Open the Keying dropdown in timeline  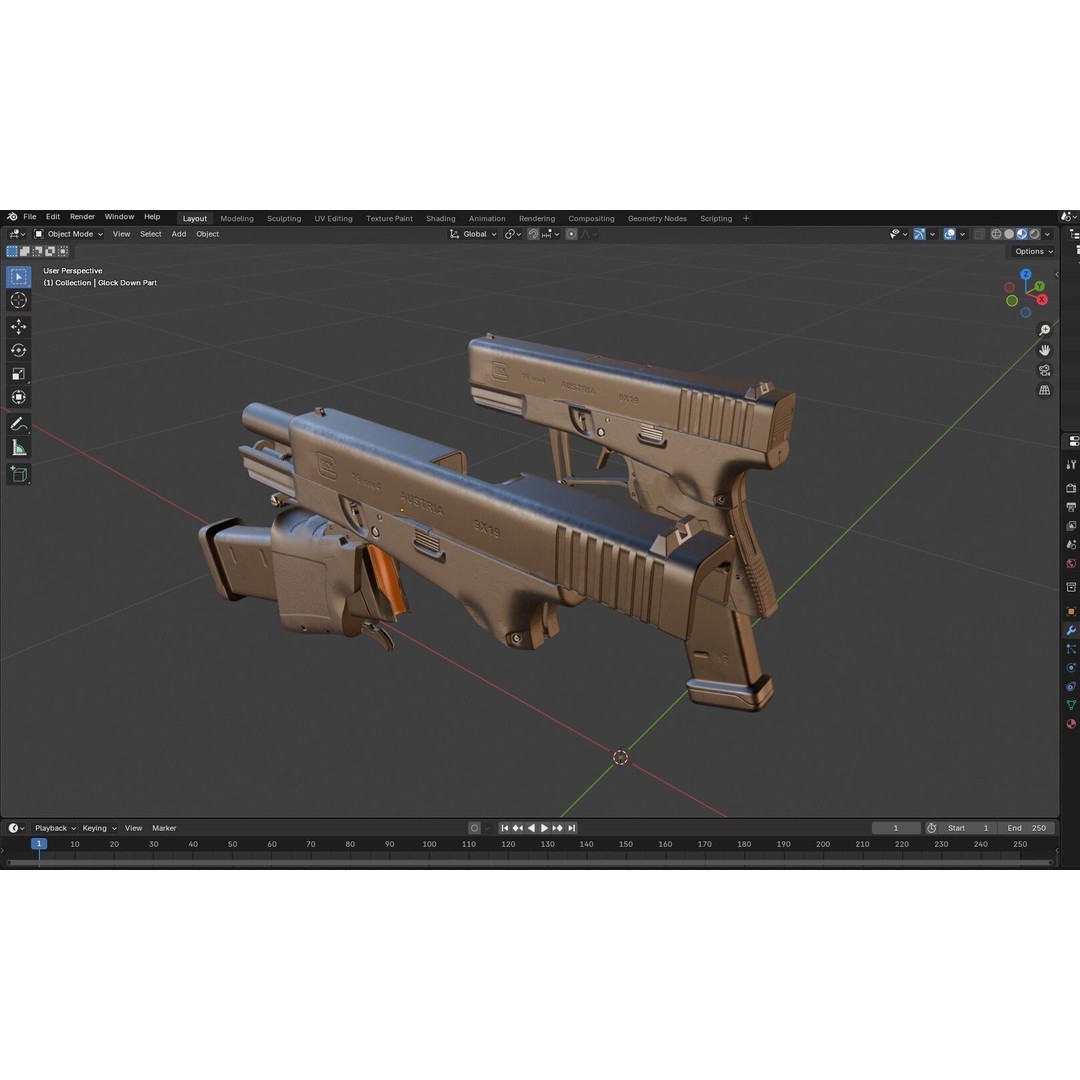(99, 828)
